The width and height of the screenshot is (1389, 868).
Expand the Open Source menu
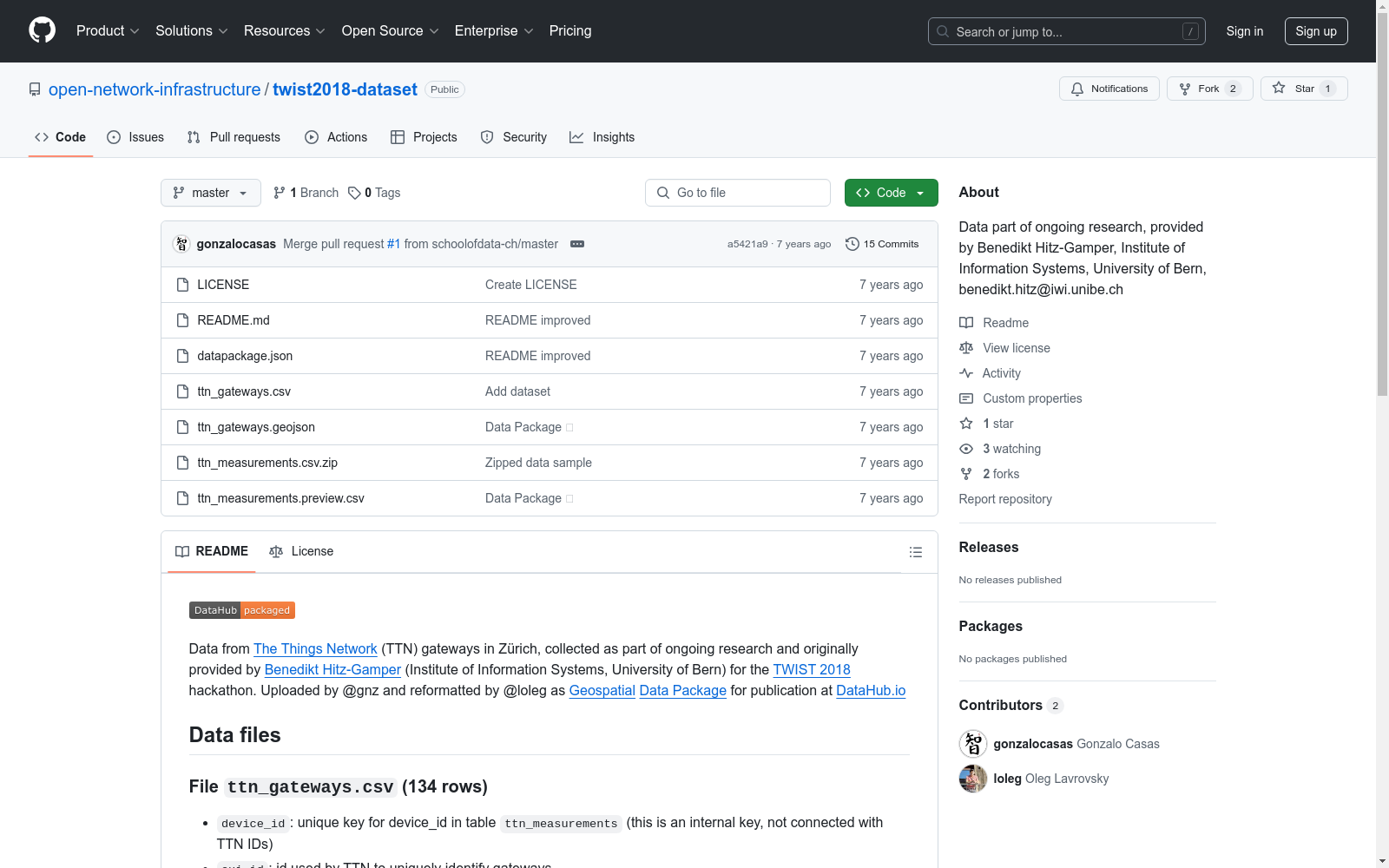391,31
